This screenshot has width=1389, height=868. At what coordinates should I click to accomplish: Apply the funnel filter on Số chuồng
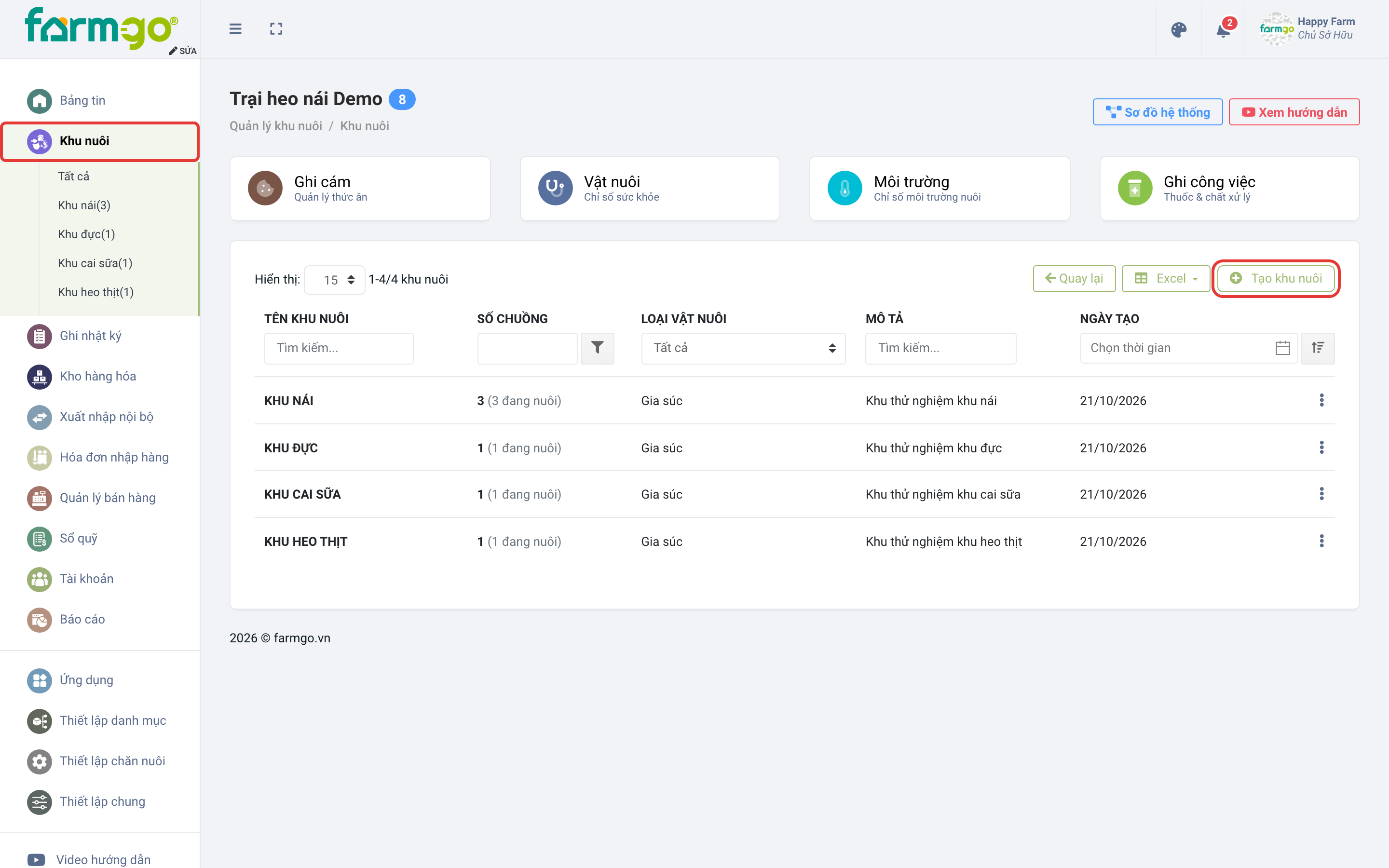[598, 348]
